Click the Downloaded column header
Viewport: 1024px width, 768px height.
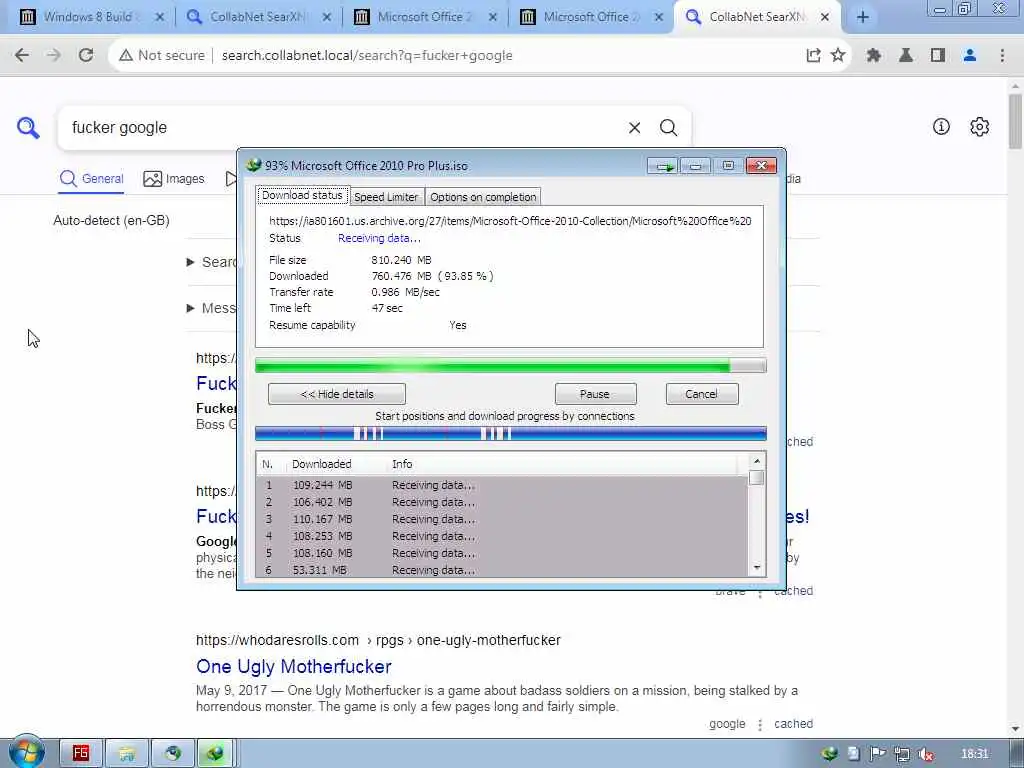(321, 464)
